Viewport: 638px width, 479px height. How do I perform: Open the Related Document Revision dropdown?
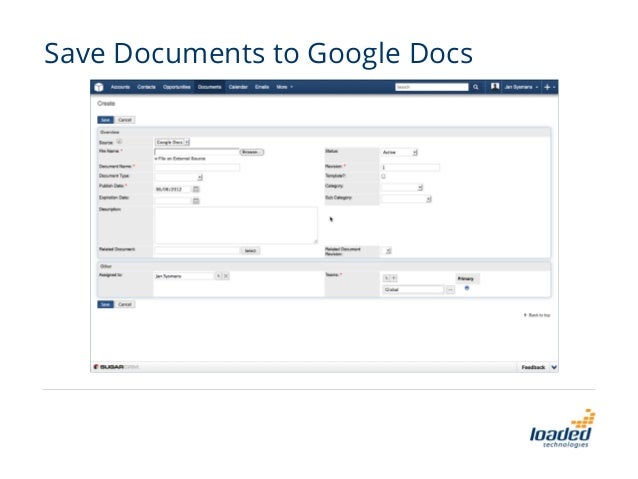(388, 251)
